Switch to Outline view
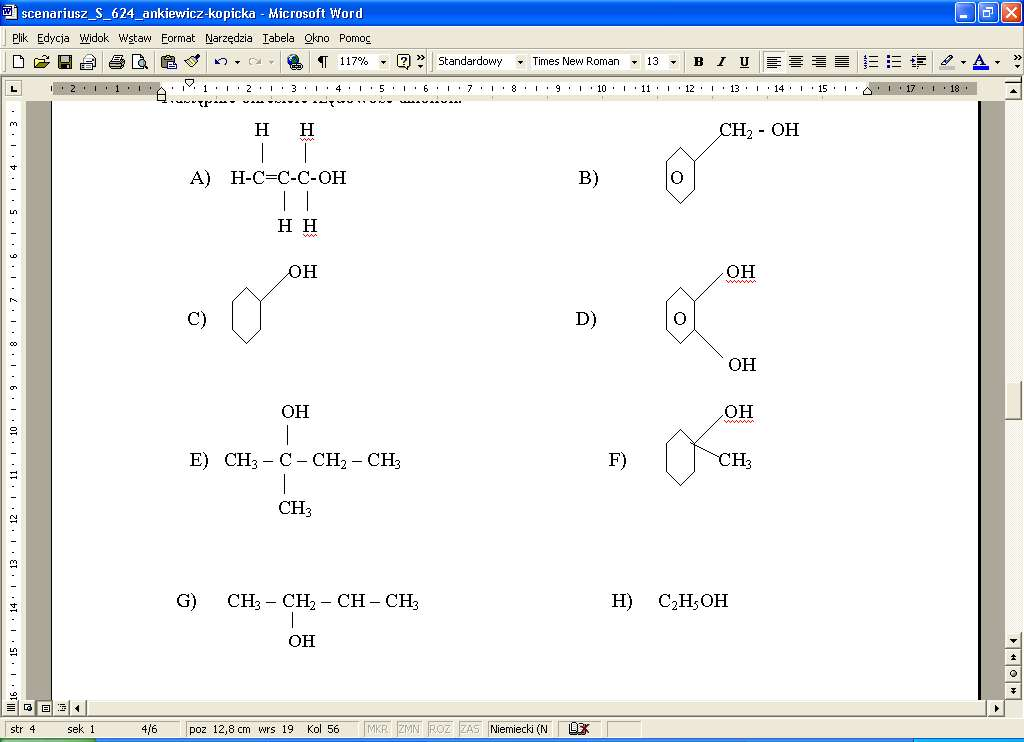 click(62, 707)
